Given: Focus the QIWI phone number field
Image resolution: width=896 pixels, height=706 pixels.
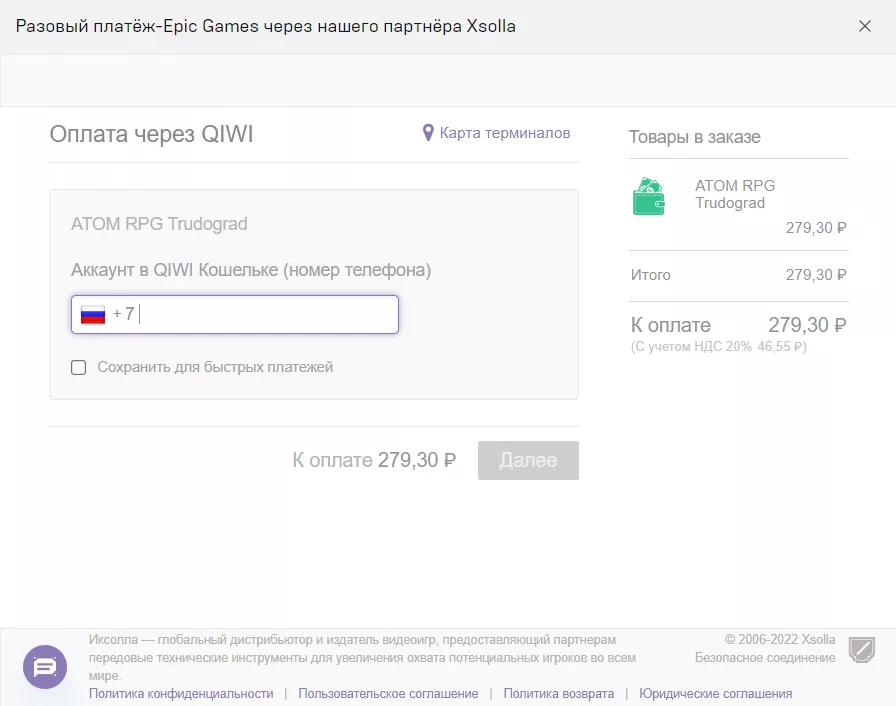Looking at the screenshot, I should pos(235,314).
